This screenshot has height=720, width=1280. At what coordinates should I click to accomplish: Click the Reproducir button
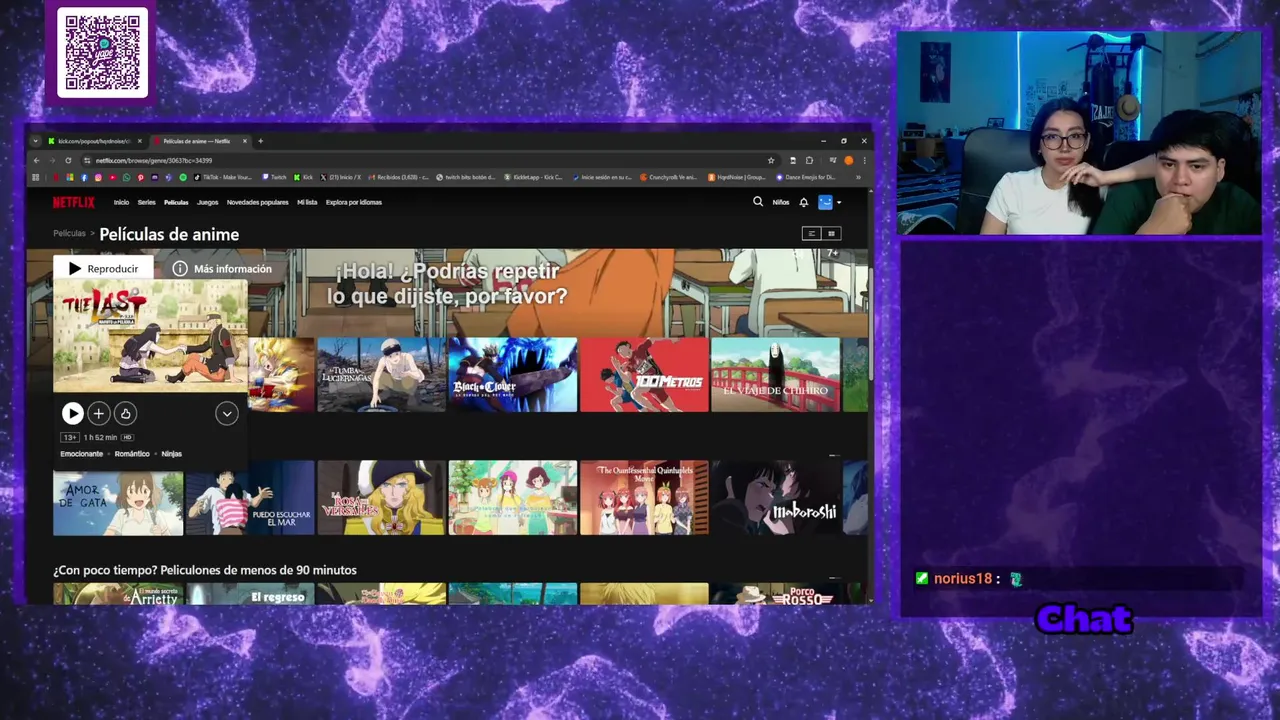pos(103,268)
